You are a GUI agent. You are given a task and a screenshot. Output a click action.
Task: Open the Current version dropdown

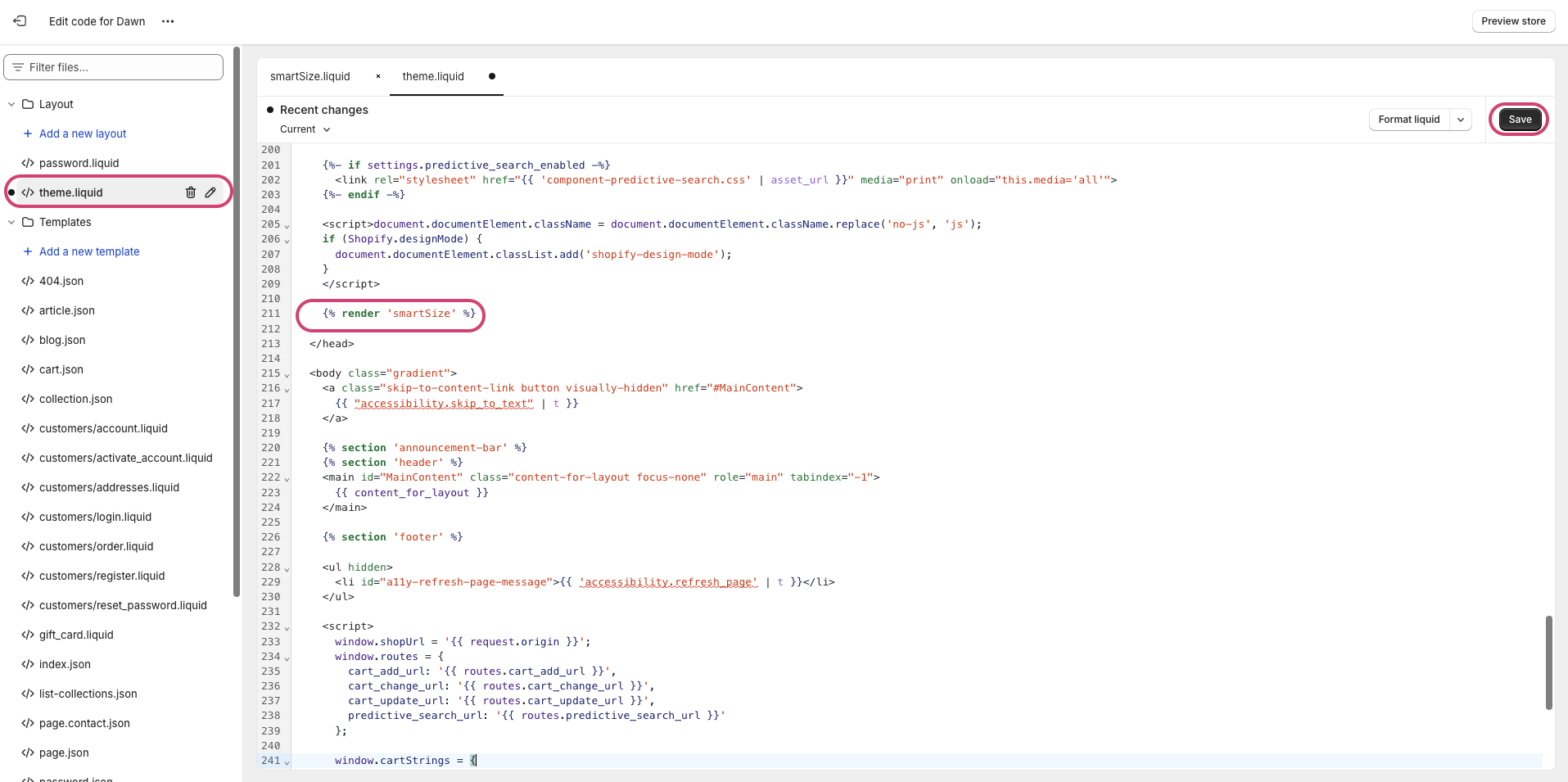coord(305,129)
